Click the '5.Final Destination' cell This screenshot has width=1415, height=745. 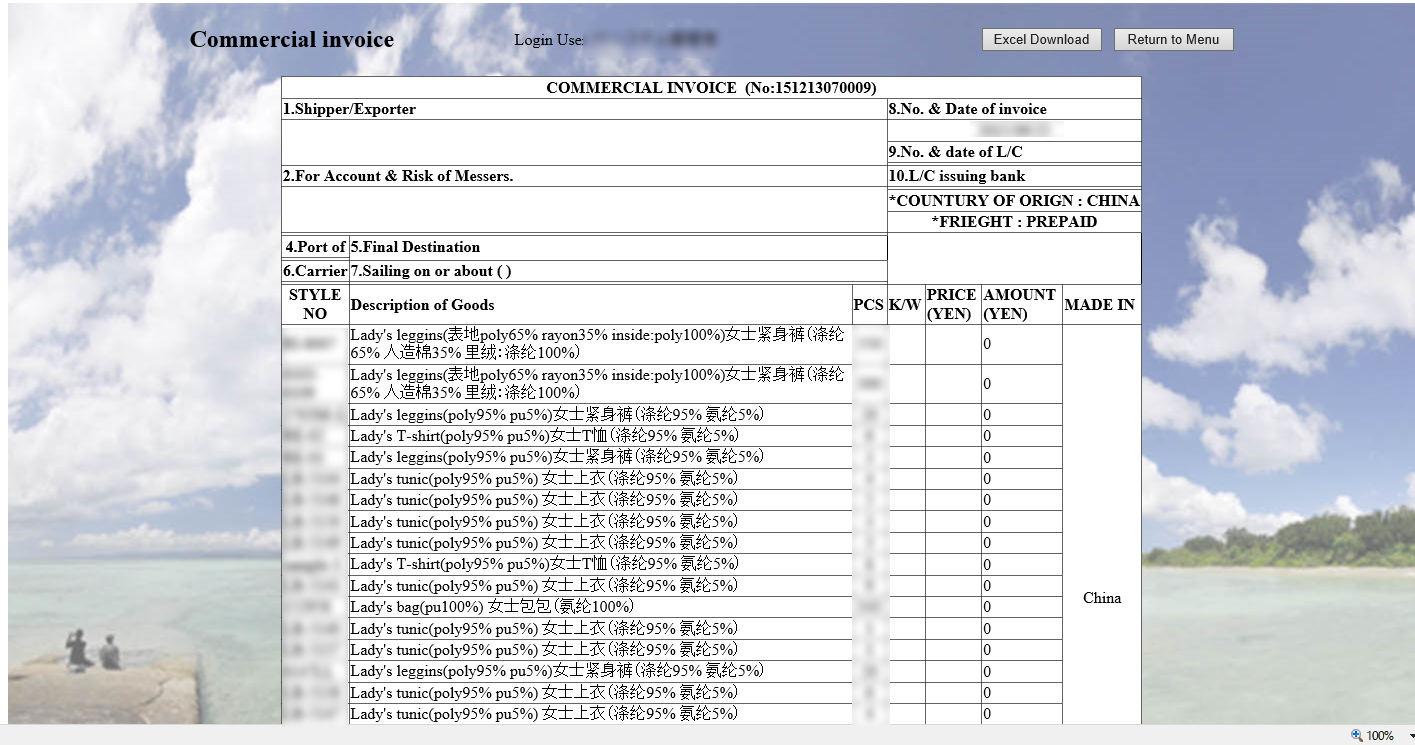click(x=618, y=247)
